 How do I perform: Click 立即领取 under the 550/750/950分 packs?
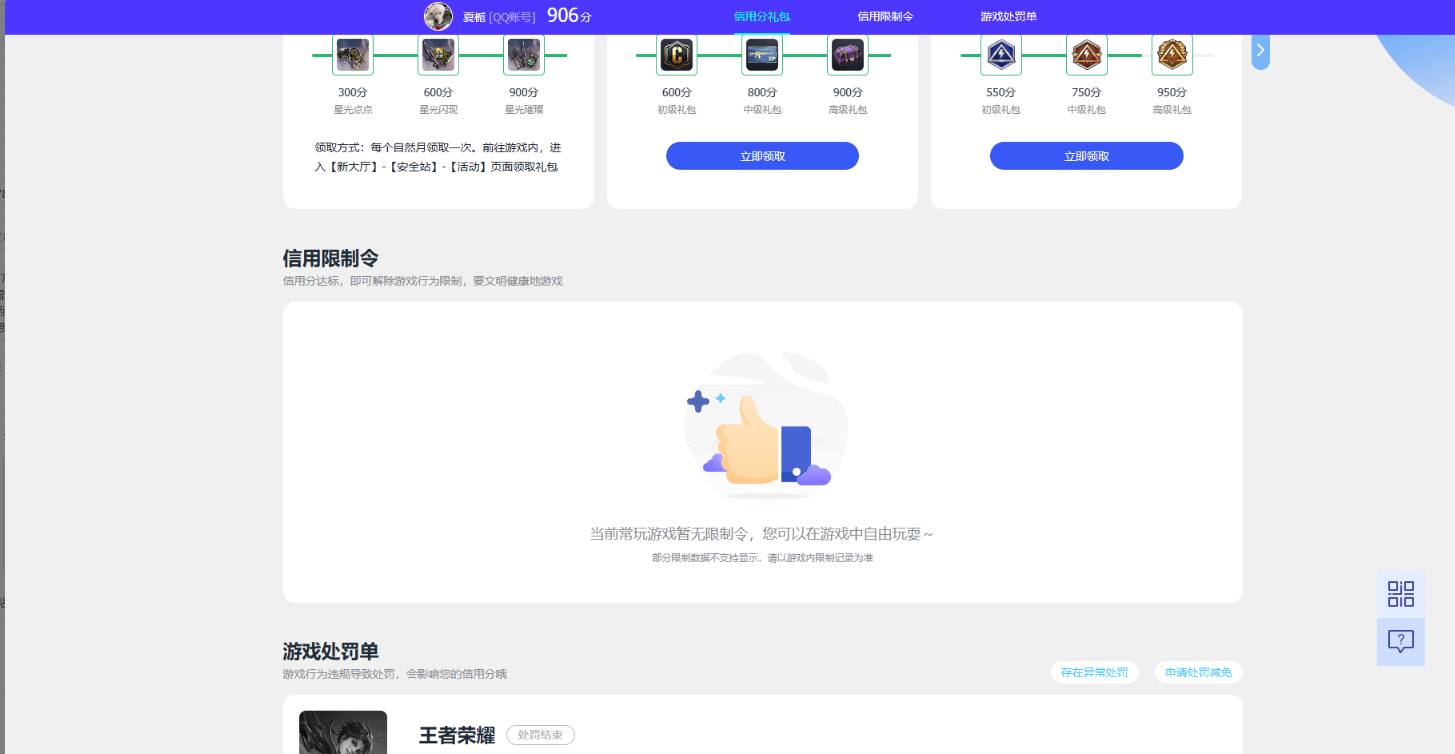click(1087, 156)
